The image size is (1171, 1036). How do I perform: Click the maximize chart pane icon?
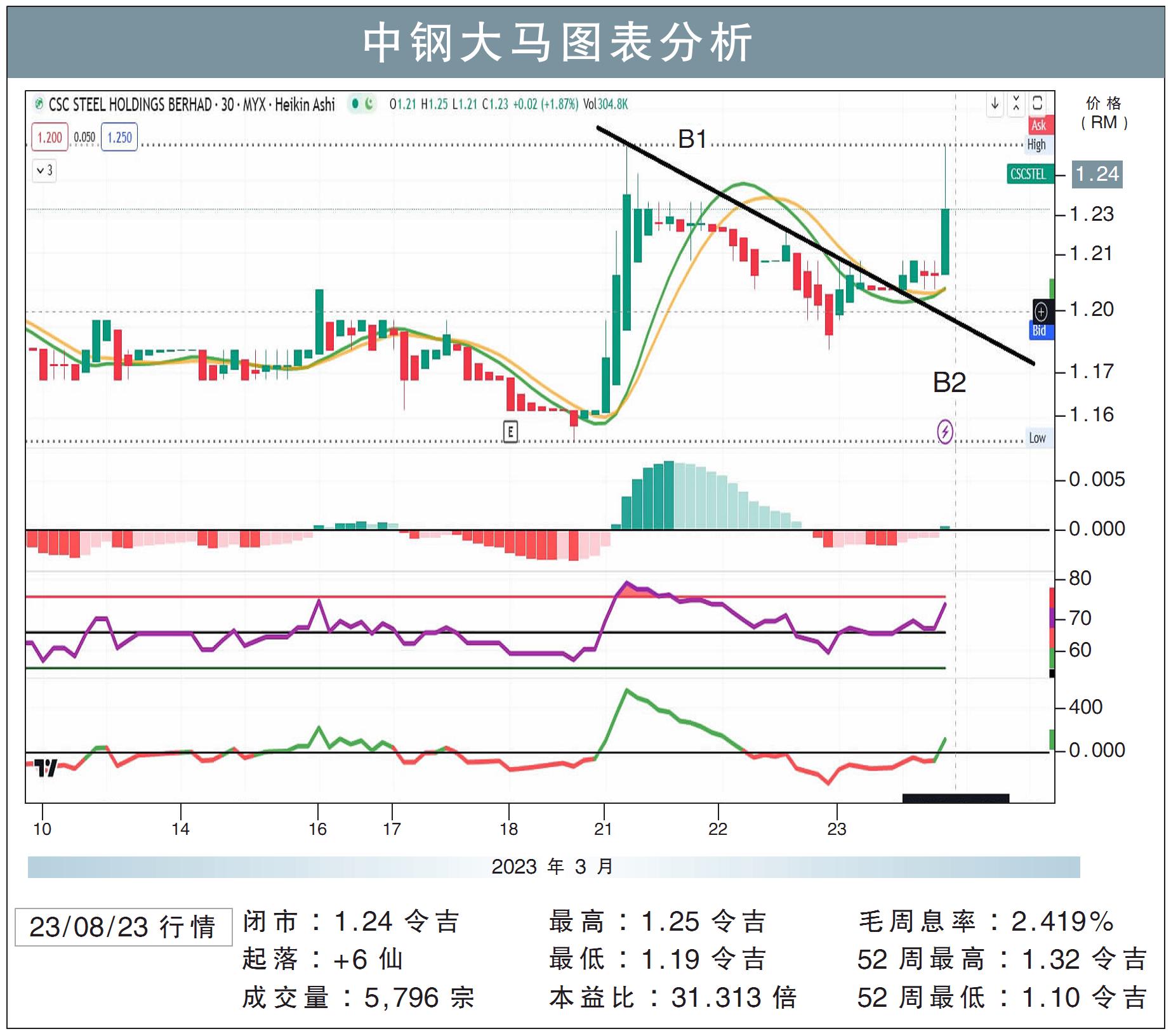(x=1038, y=103)
